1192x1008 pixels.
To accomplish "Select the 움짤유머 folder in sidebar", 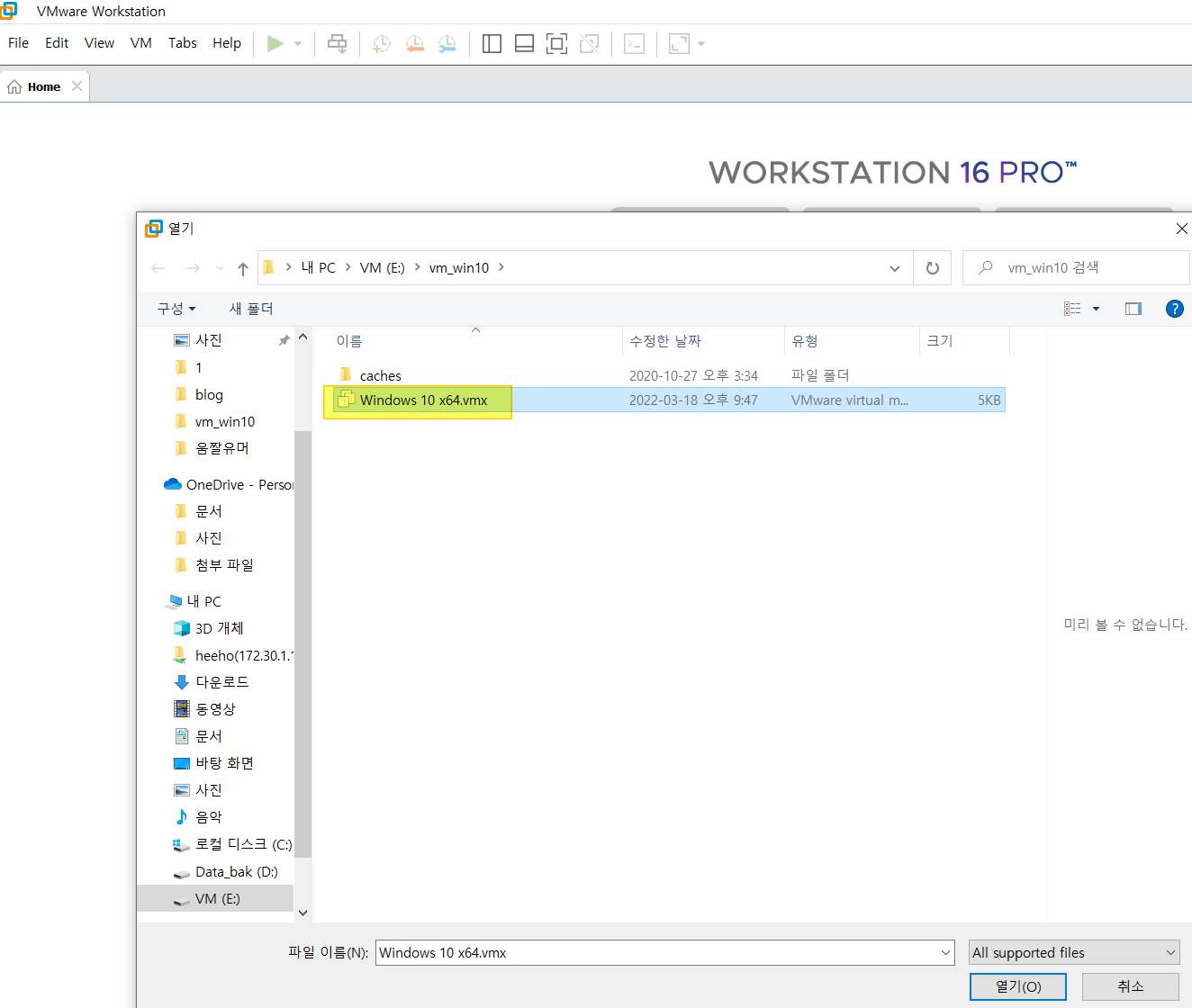I will pos(221,448).
